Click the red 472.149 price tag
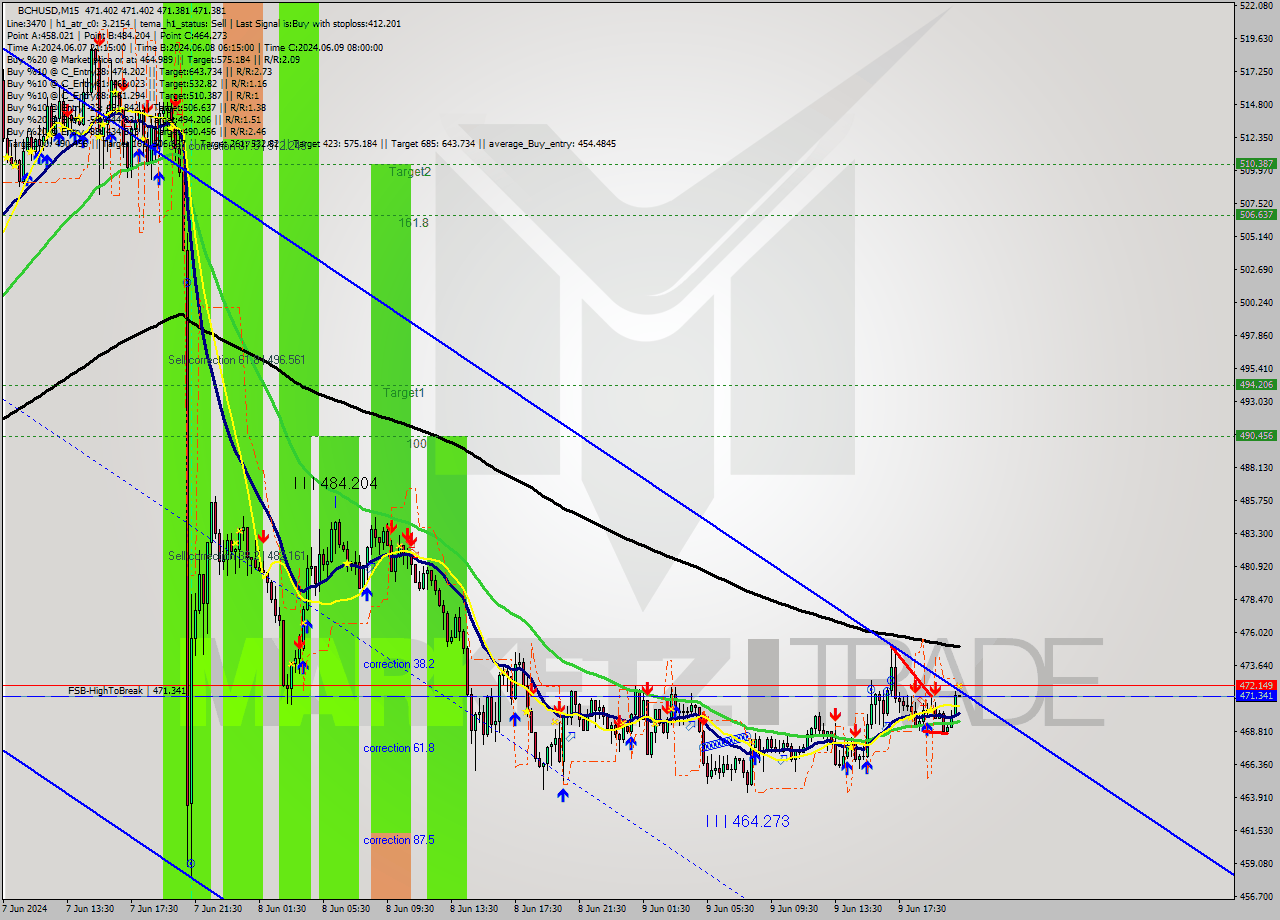 [1256, 685]
